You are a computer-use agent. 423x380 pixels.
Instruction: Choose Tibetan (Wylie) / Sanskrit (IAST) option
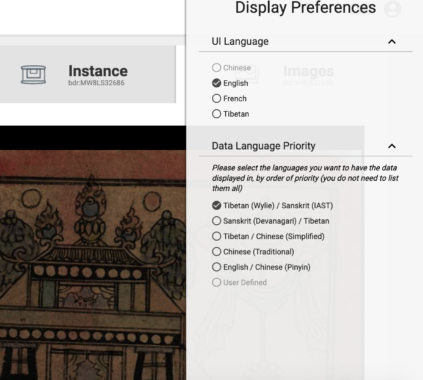216,205
